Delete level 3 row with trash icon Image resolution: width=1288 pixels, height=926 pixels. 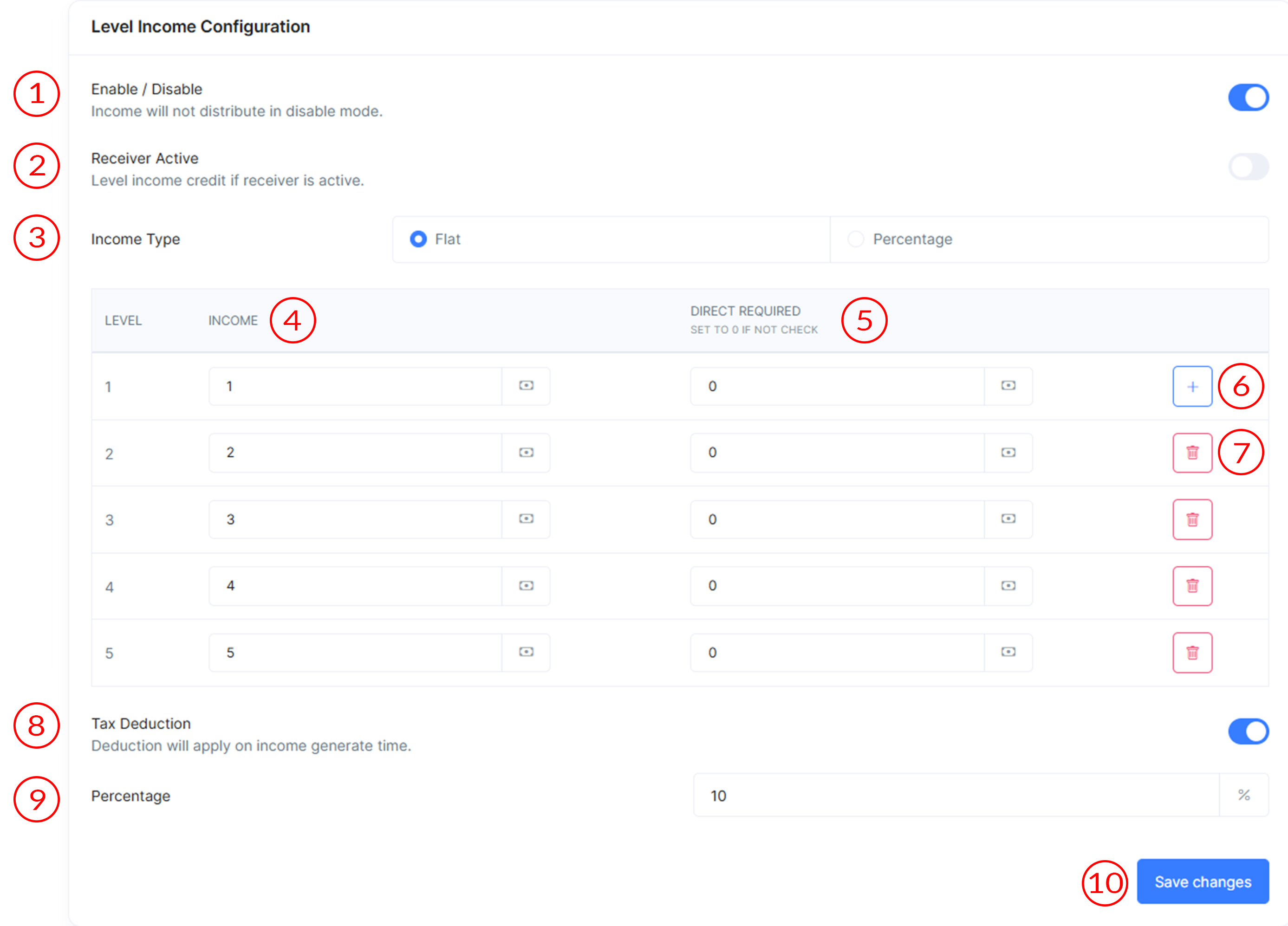coord(1192,519)
